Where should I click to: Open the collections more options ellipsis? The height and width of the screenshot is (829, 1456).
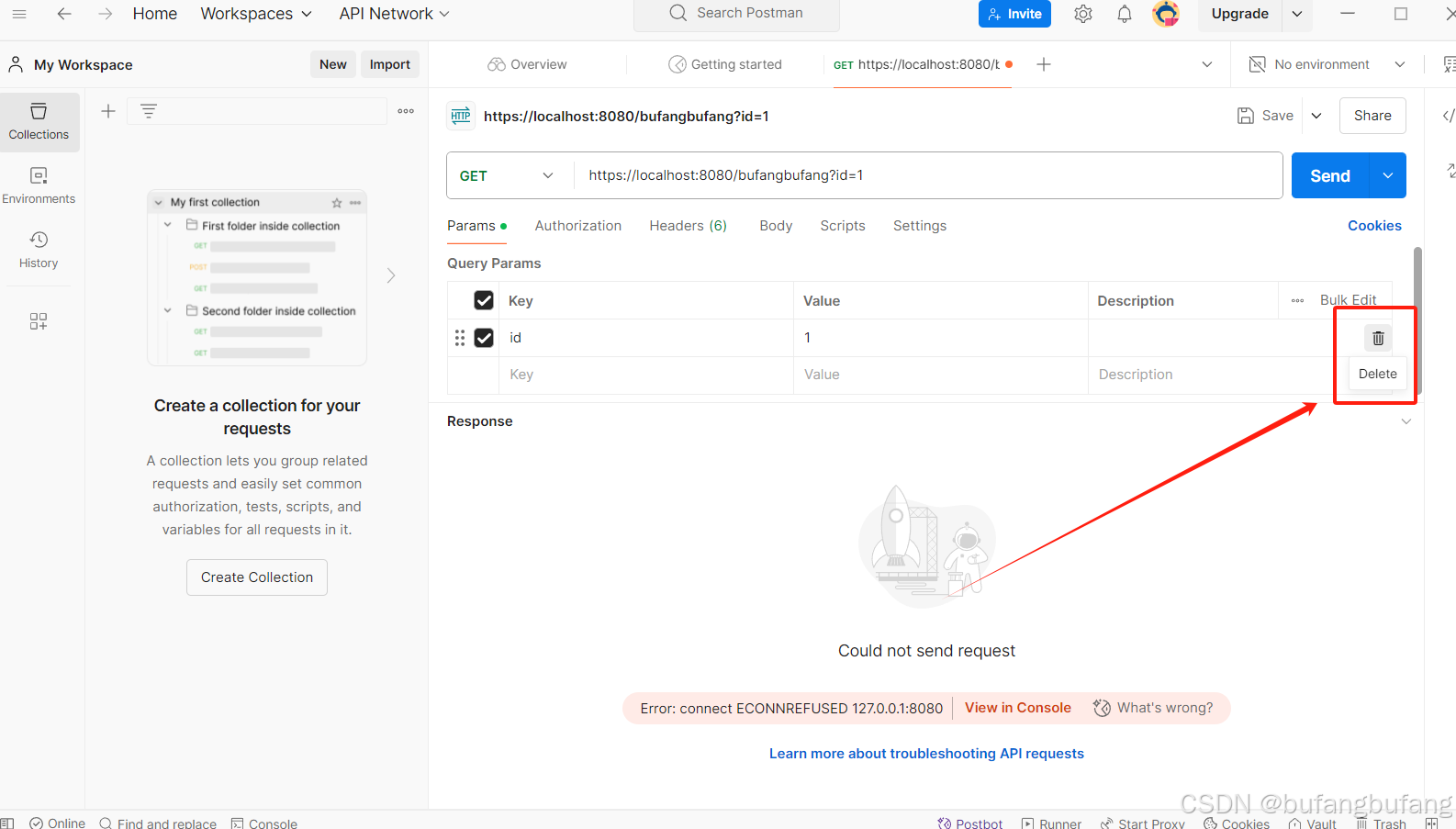pos(406,111)
